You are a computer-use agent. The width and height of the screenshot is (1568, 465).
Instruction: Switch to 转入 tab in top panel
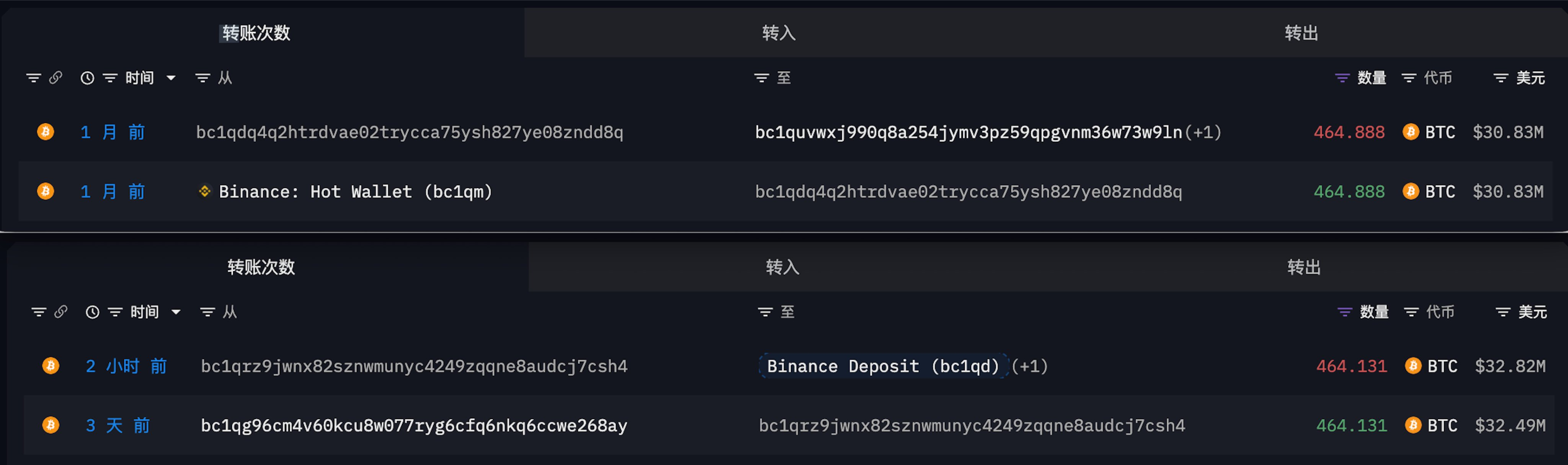779,33
